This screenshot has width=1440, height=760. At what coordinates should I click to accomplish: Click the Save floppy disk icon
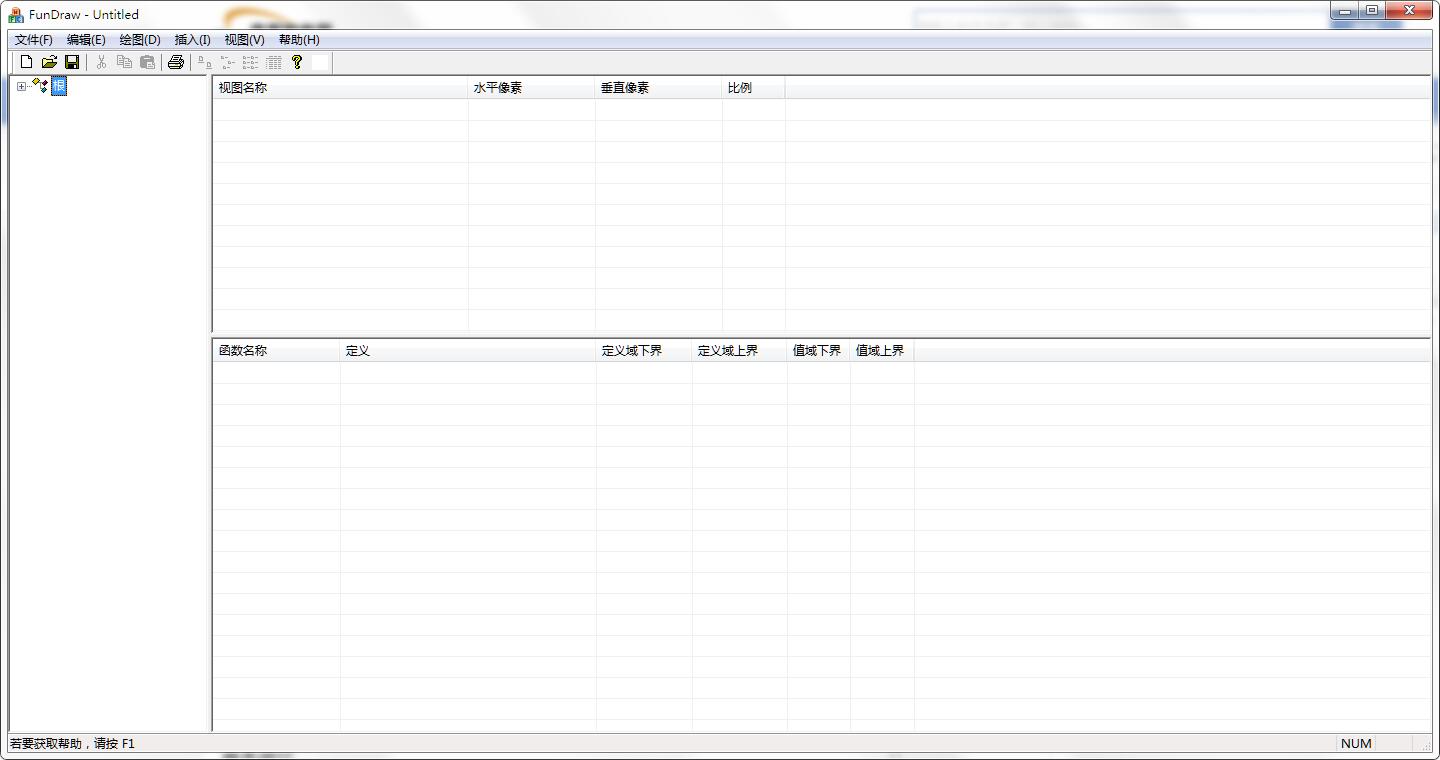[72, 62]
